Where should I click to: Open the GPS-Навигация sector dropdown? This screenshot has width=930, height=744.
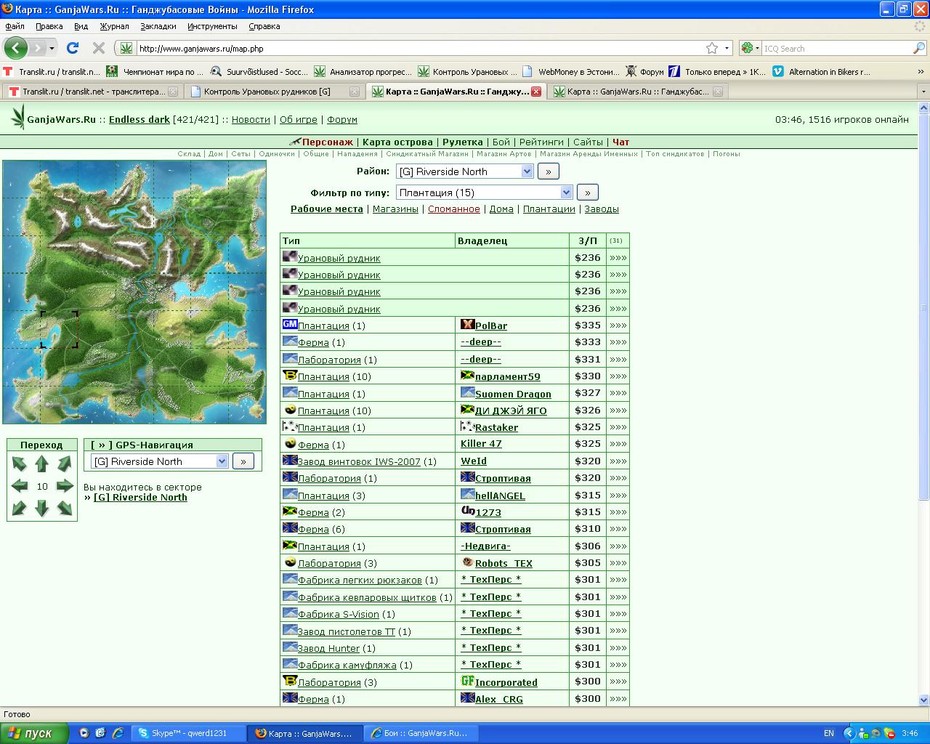pyautogui.click(x=159, y=461)
